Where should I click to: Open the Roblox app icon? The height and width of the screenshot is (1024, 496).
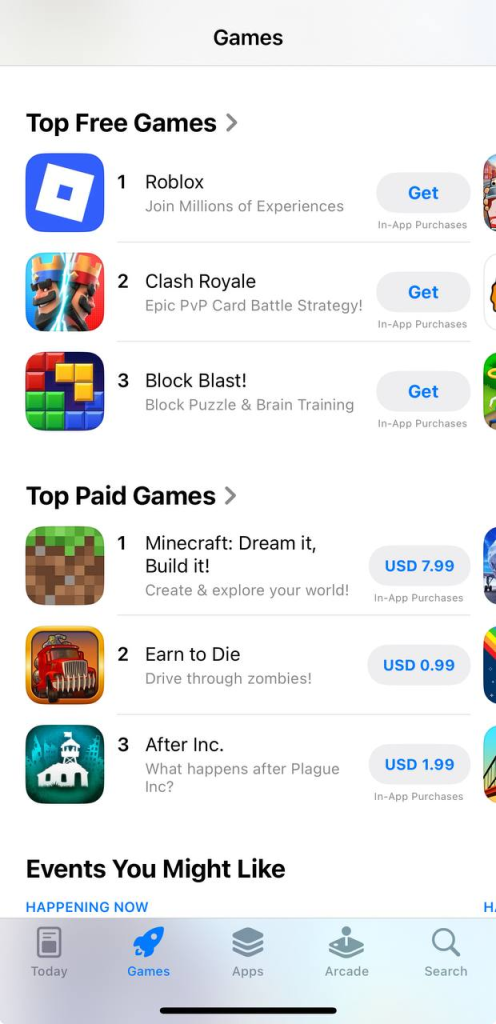65,193
